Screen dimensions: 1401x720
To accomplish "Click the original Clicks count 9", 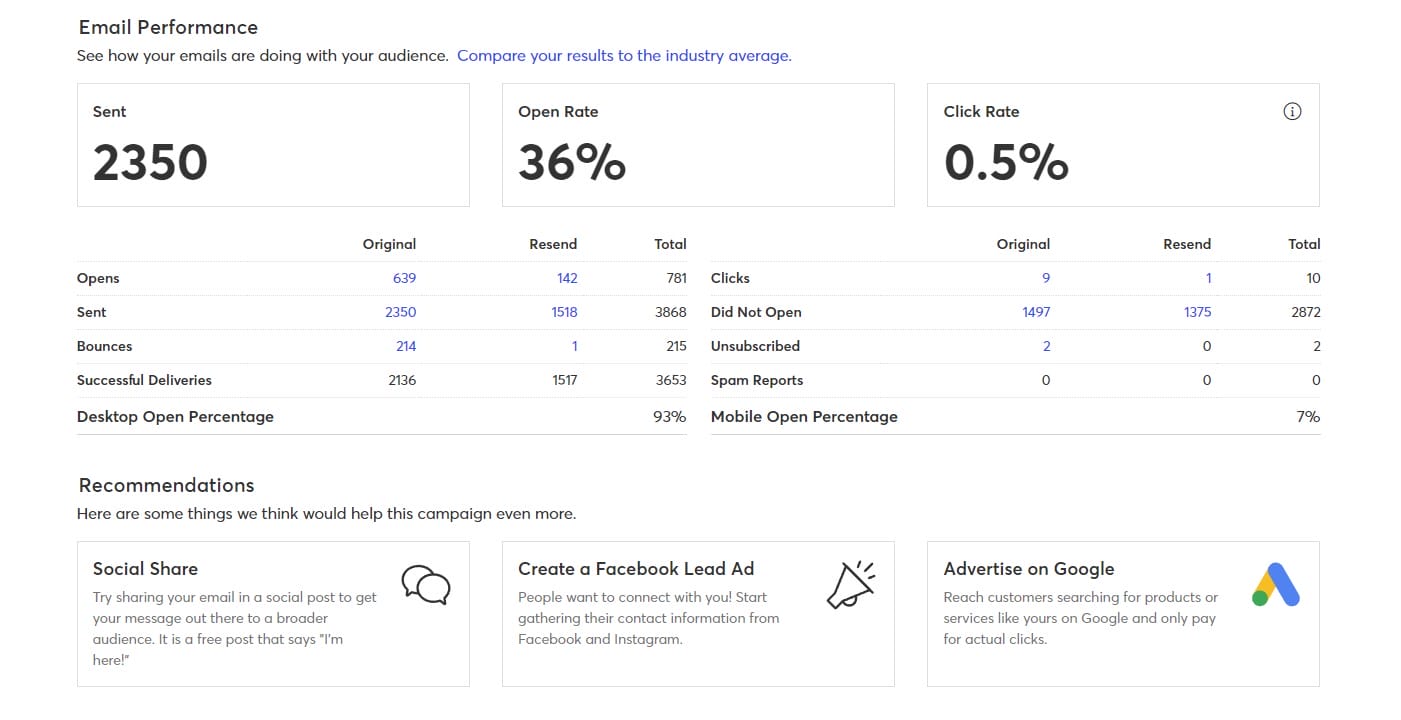I will pyautogui.click(x=1046, y=278).
